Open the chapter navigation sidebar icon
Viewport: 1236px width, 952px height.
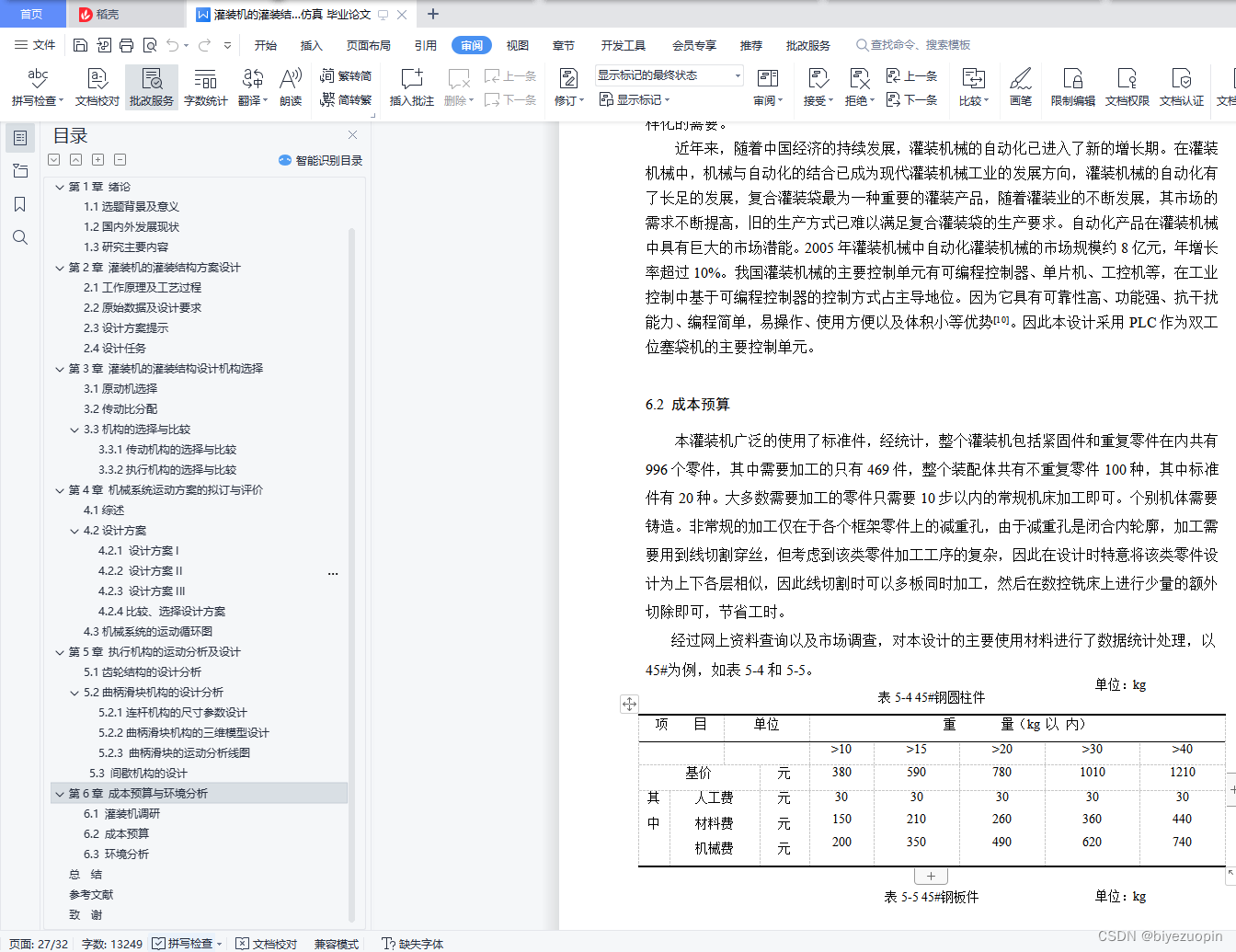coord(20,171)
